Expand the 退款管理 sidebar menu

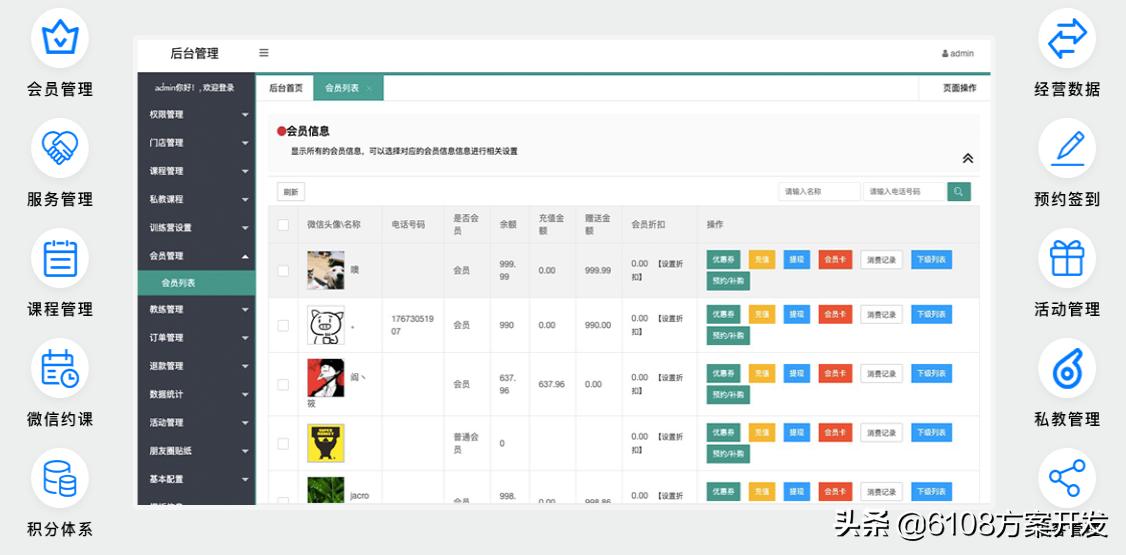click(196, 366)
